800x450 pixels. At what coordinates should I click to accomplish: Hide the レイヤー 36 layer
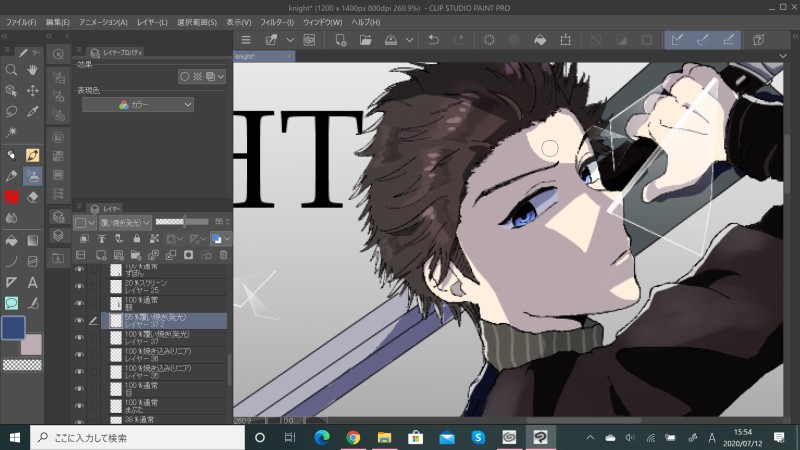79,355
